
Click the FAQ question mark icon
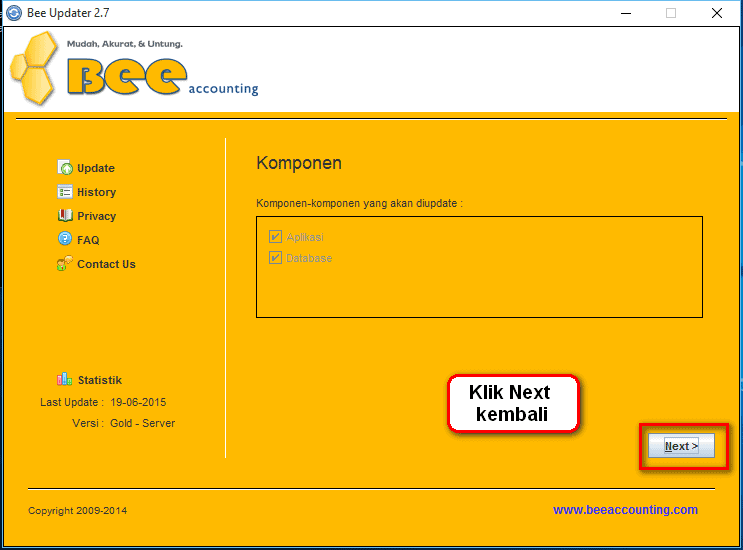point(65,238)
